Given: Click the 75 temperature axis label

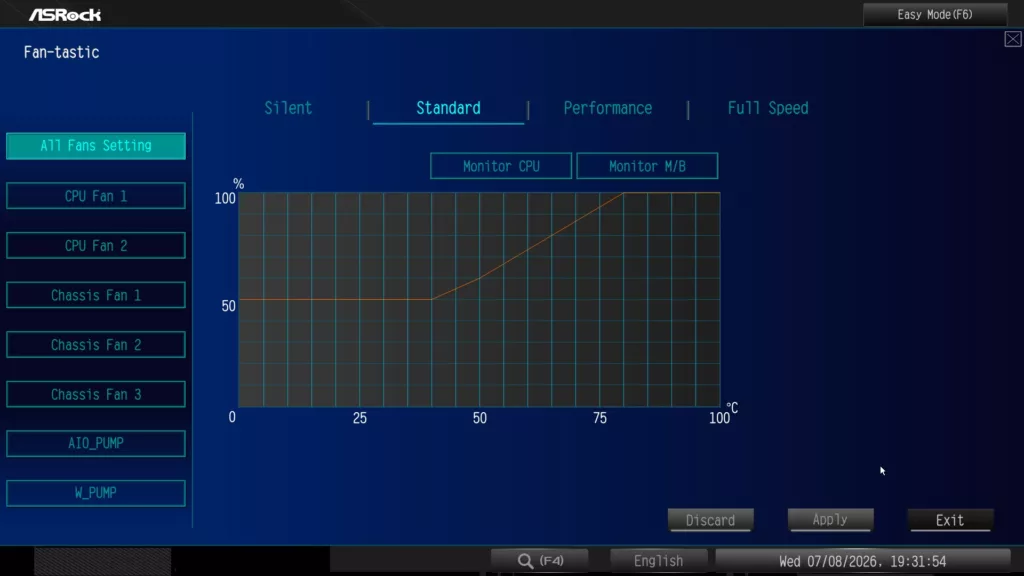Looking at the screenshot, I should click(600, 418).
